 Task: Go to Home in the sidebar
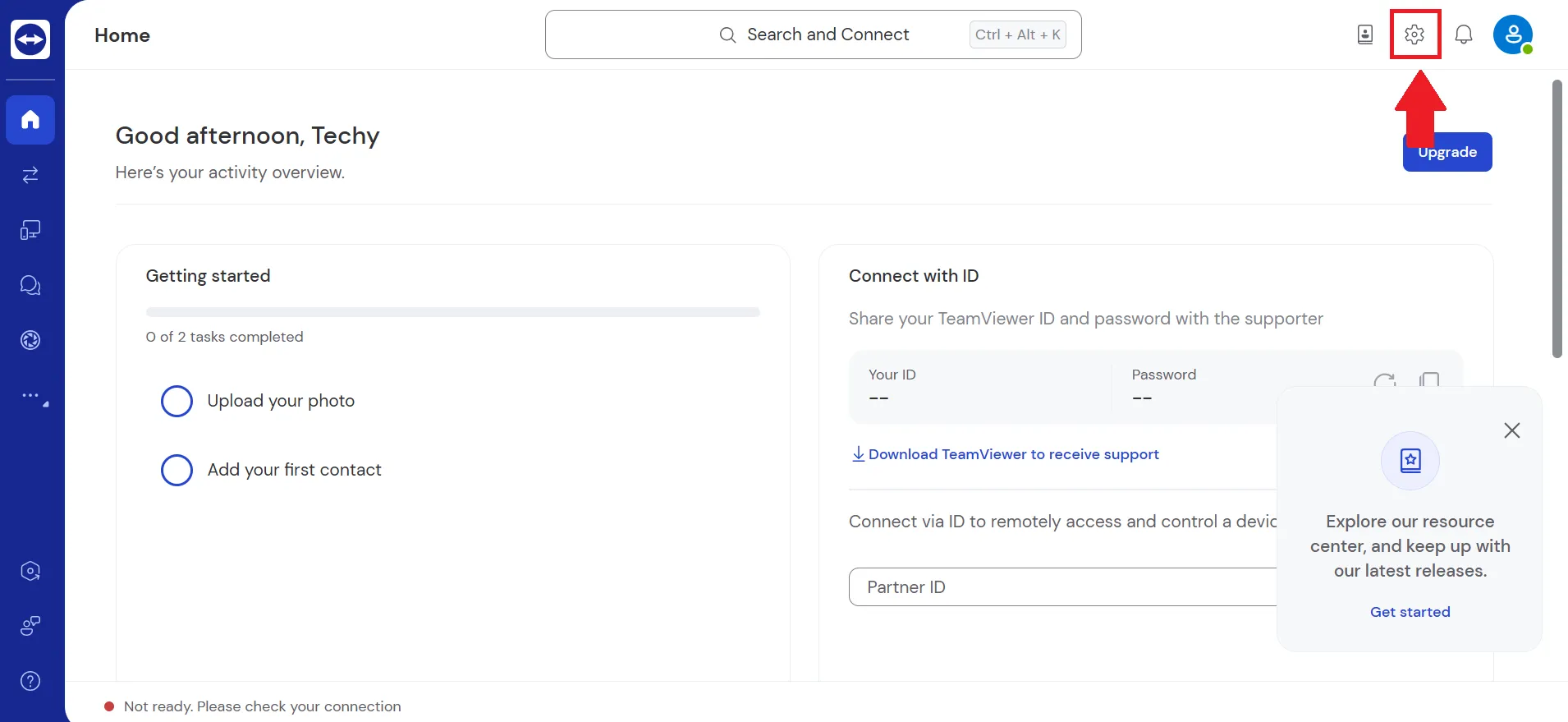tap(30, 120)
